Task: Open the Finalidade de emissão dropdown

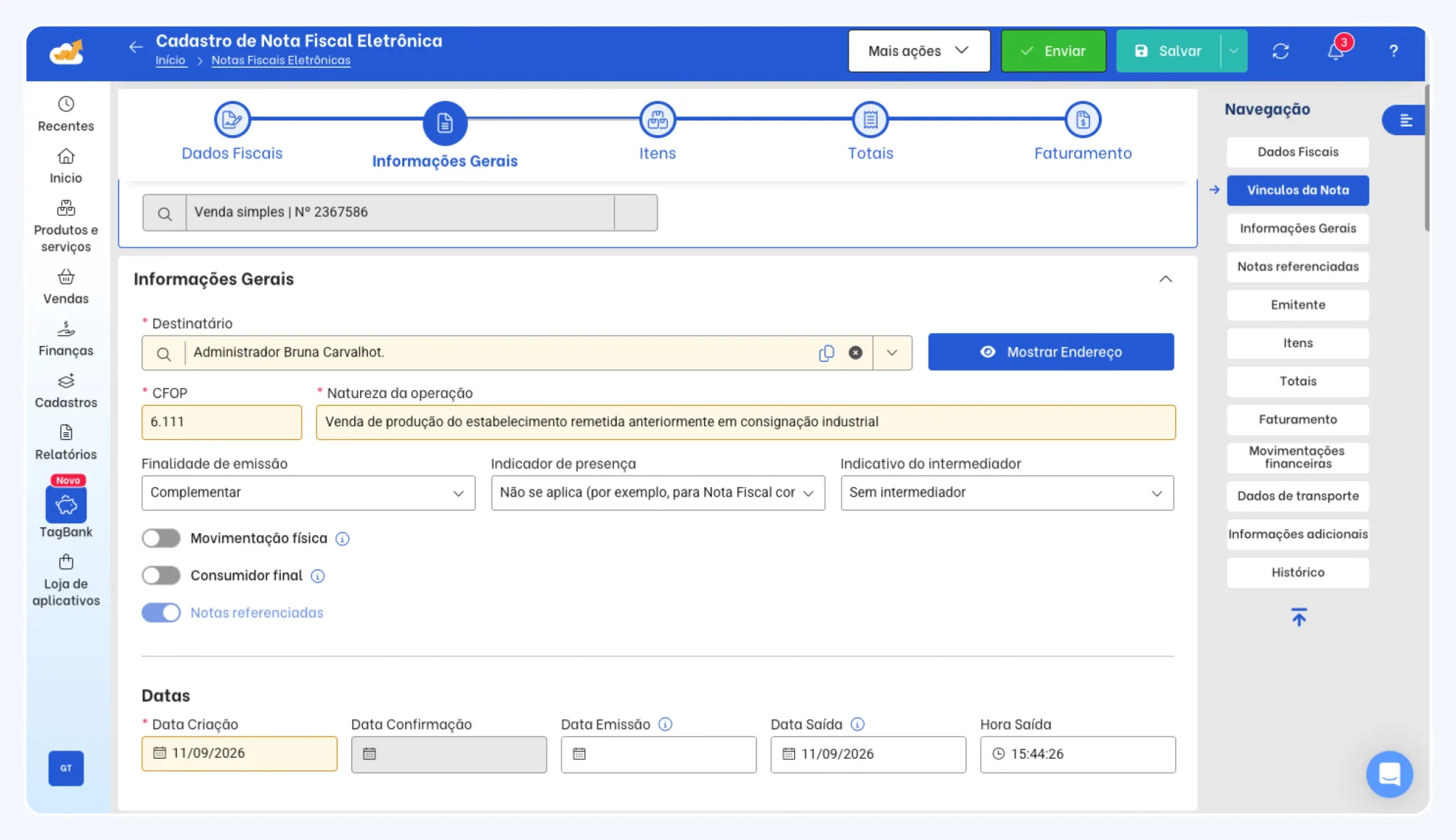Action: pos(308,493)
